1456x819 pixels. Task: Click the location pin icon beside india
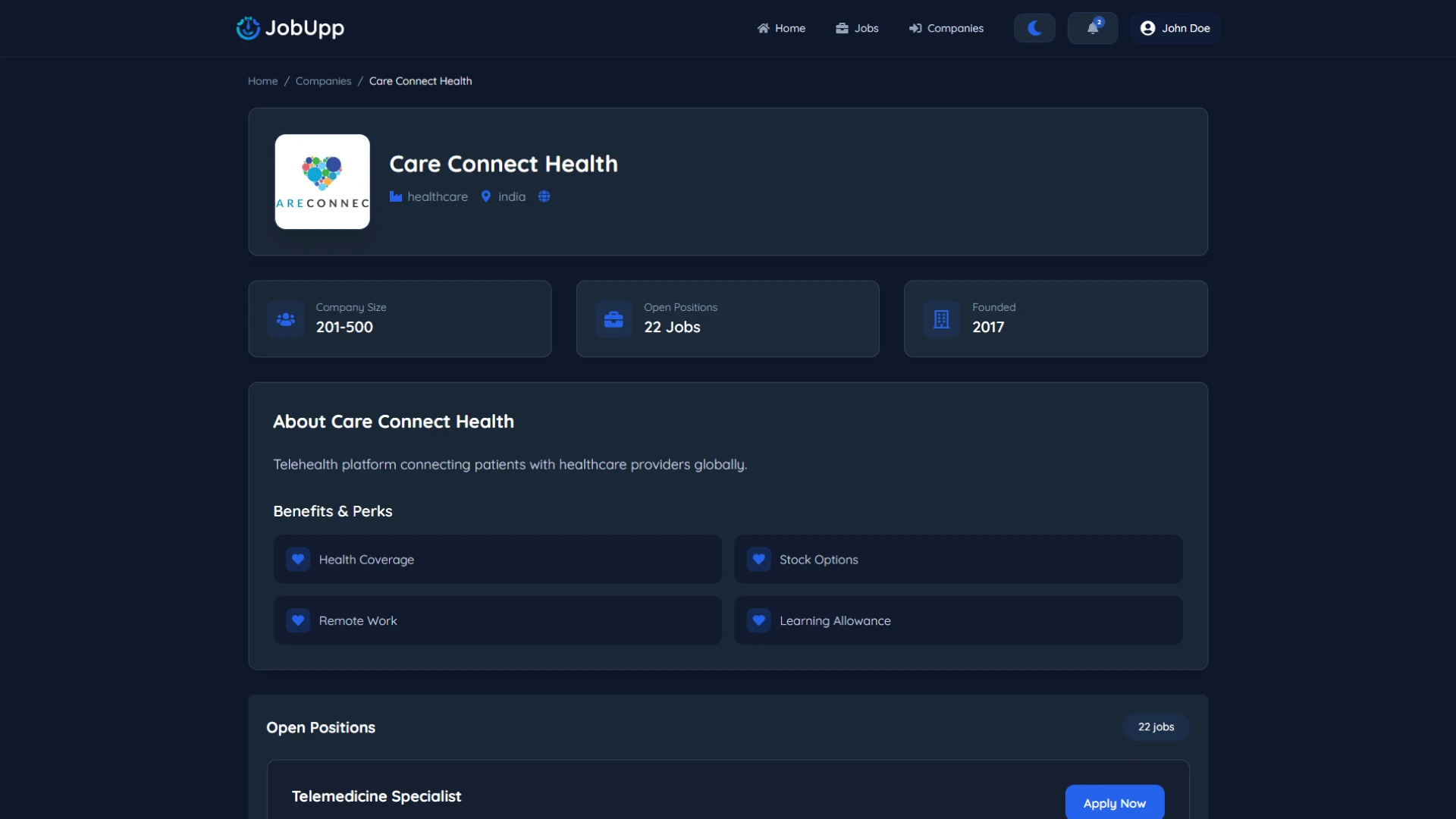click(486, 196)
